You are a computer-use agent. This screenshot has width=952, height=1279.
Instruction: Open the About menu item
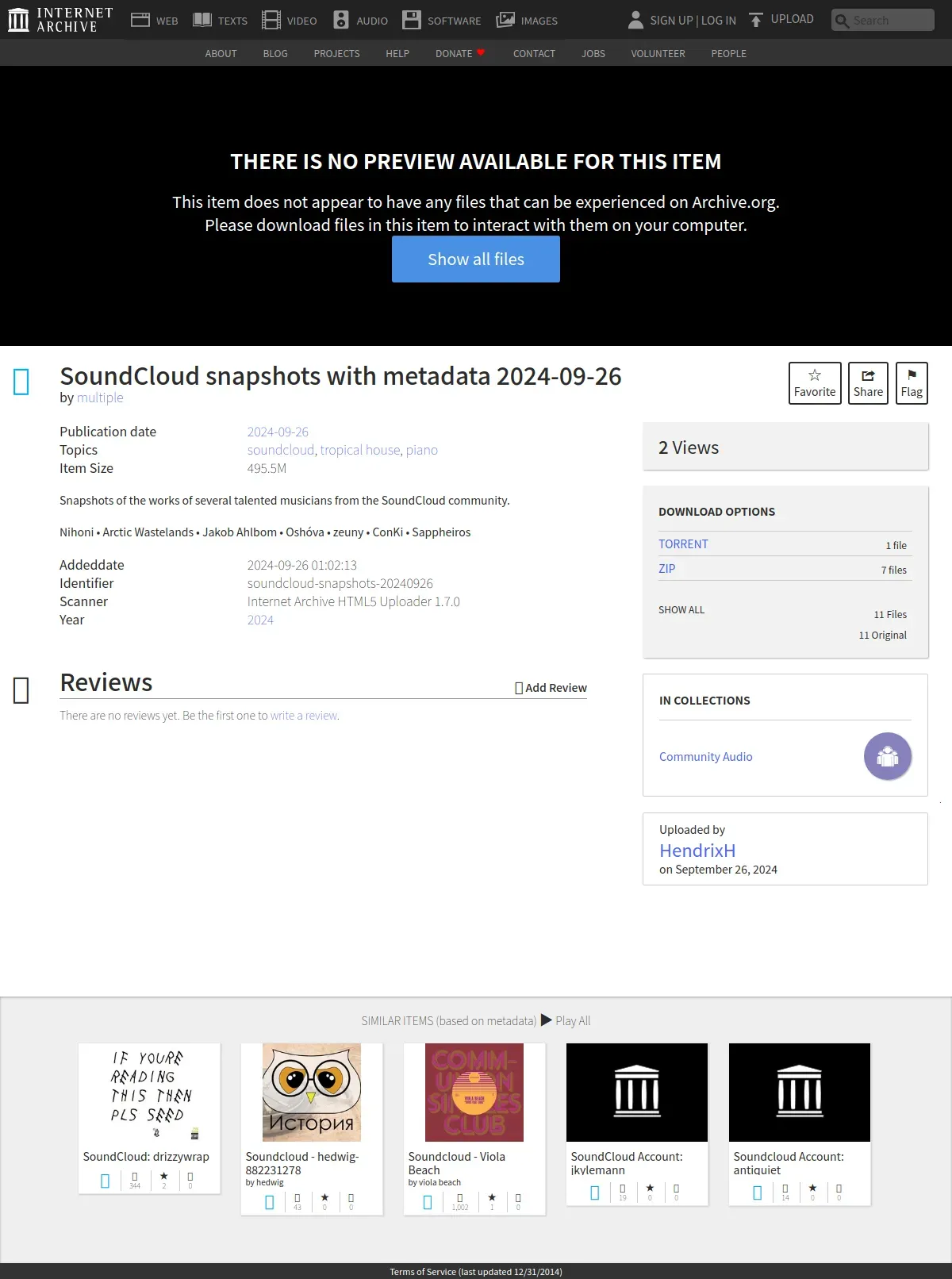tap(221, 53)
